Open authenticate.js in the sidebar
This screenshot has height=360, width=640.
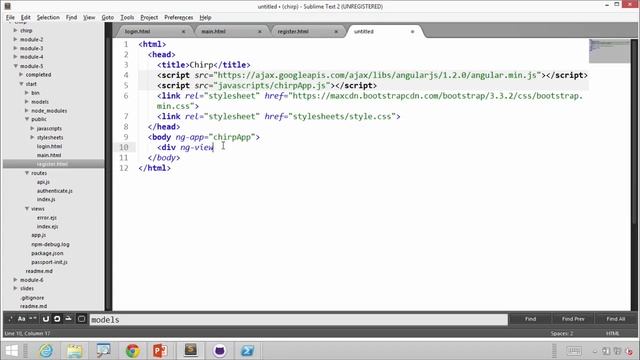click(55, 191)
